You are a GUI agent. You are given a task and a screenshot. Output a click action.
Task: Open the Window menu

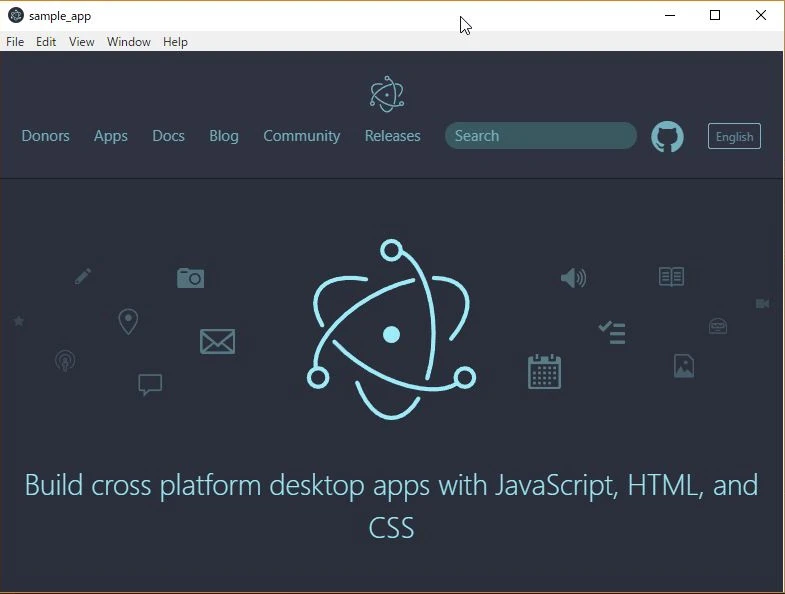coord(129,42)
